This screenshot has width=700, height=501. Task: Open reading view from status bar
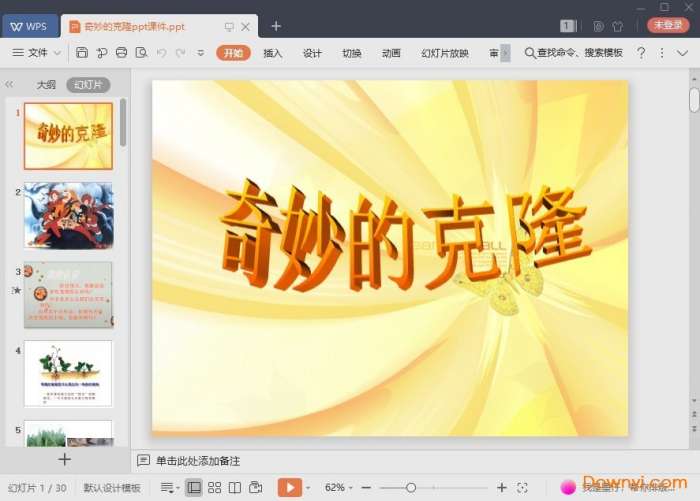234,487
